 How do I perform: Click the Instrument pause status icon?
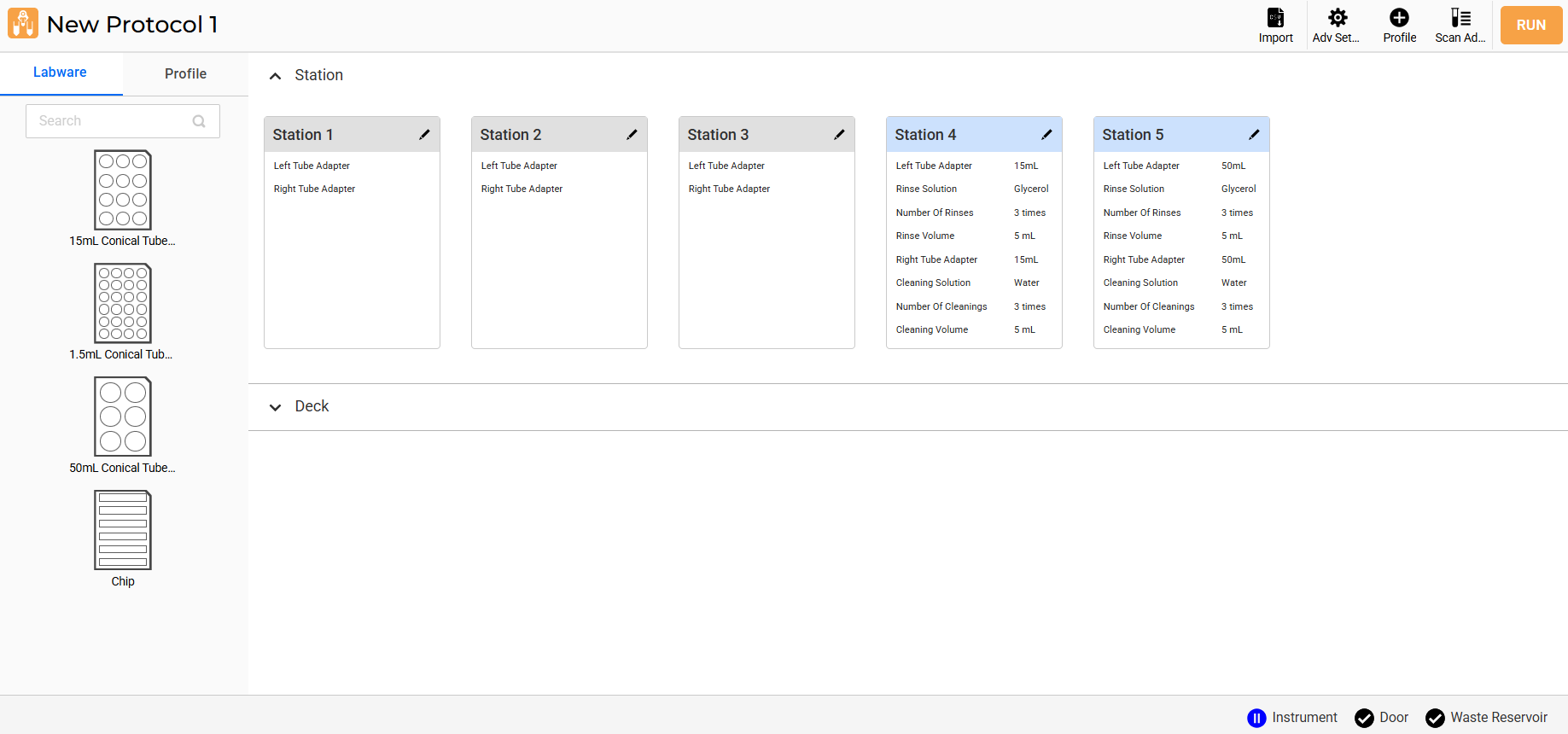pos(1256,718)
